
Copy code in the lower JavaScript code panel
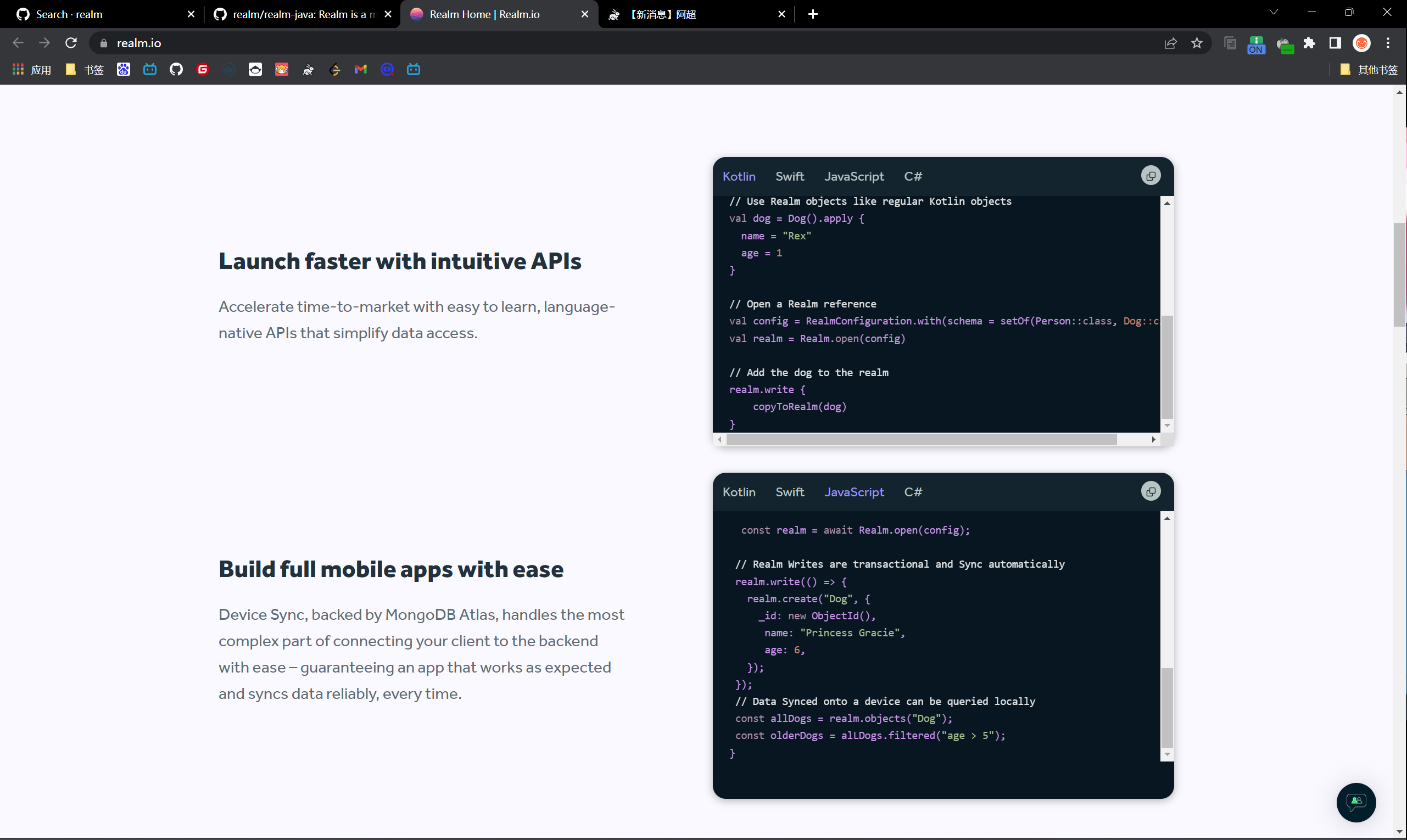1150,491
